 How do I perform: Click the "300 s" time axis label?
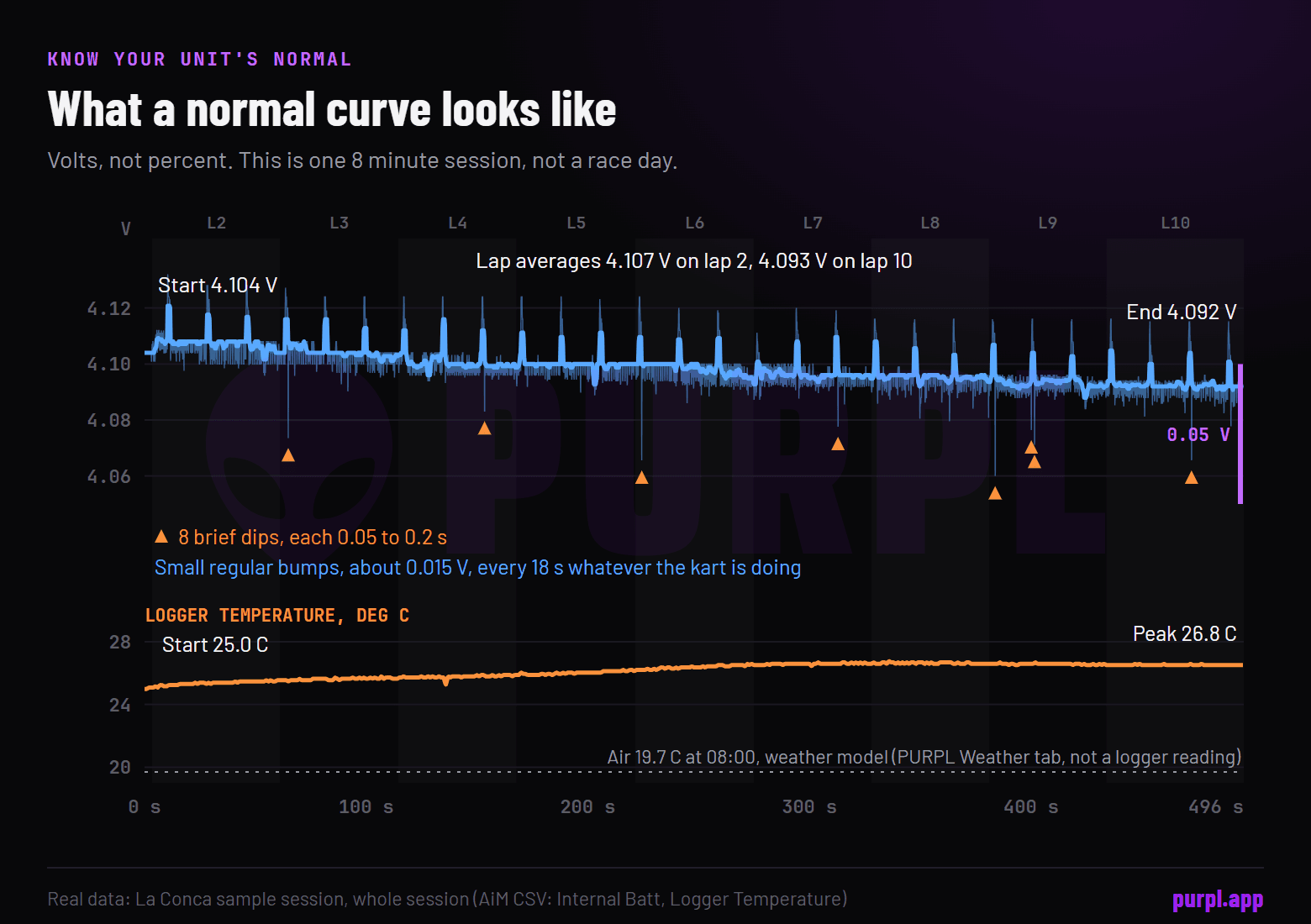(809, 807)
